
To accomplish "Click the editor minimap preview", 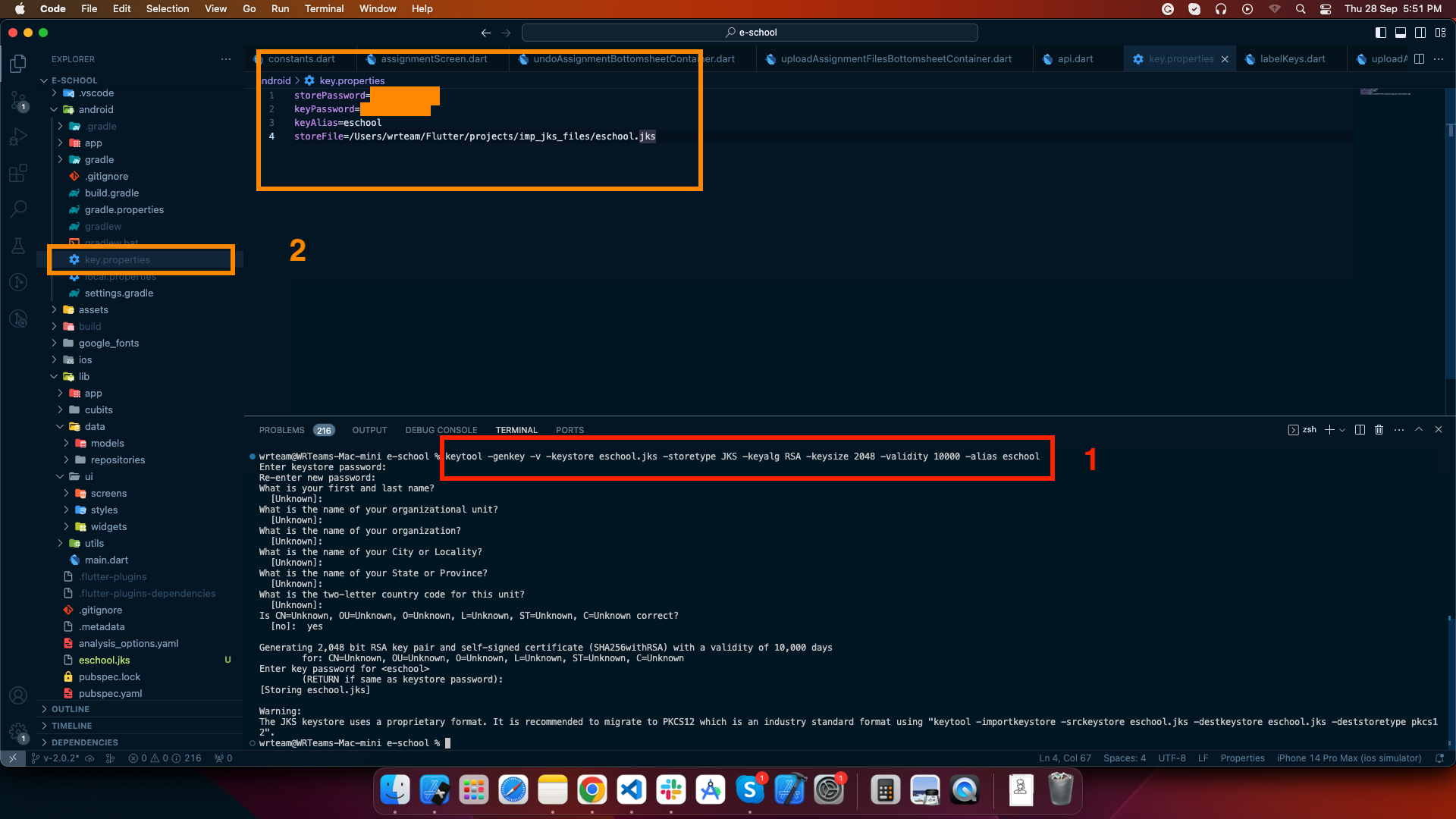I will (x=1385, y=93).
